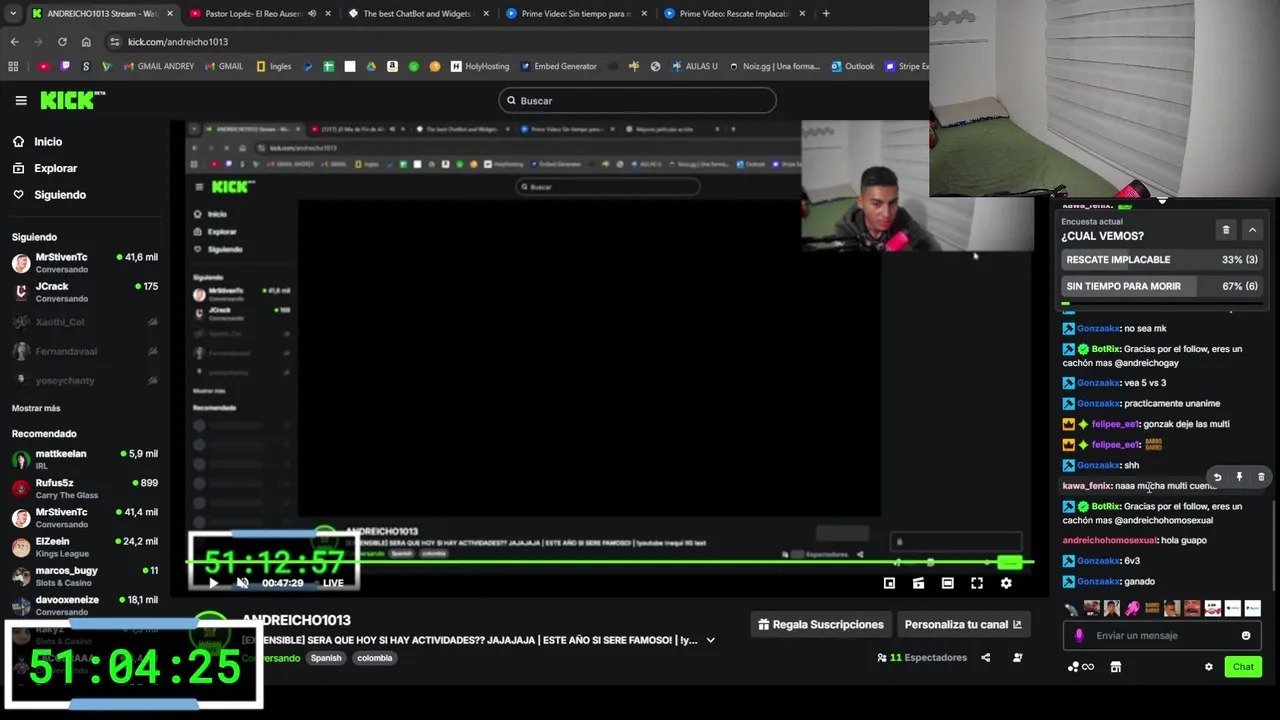Viewport: 1280px width, 720px height.
Task: Insert the pink ribbon emote
Action: click(x=1132, y=608)
